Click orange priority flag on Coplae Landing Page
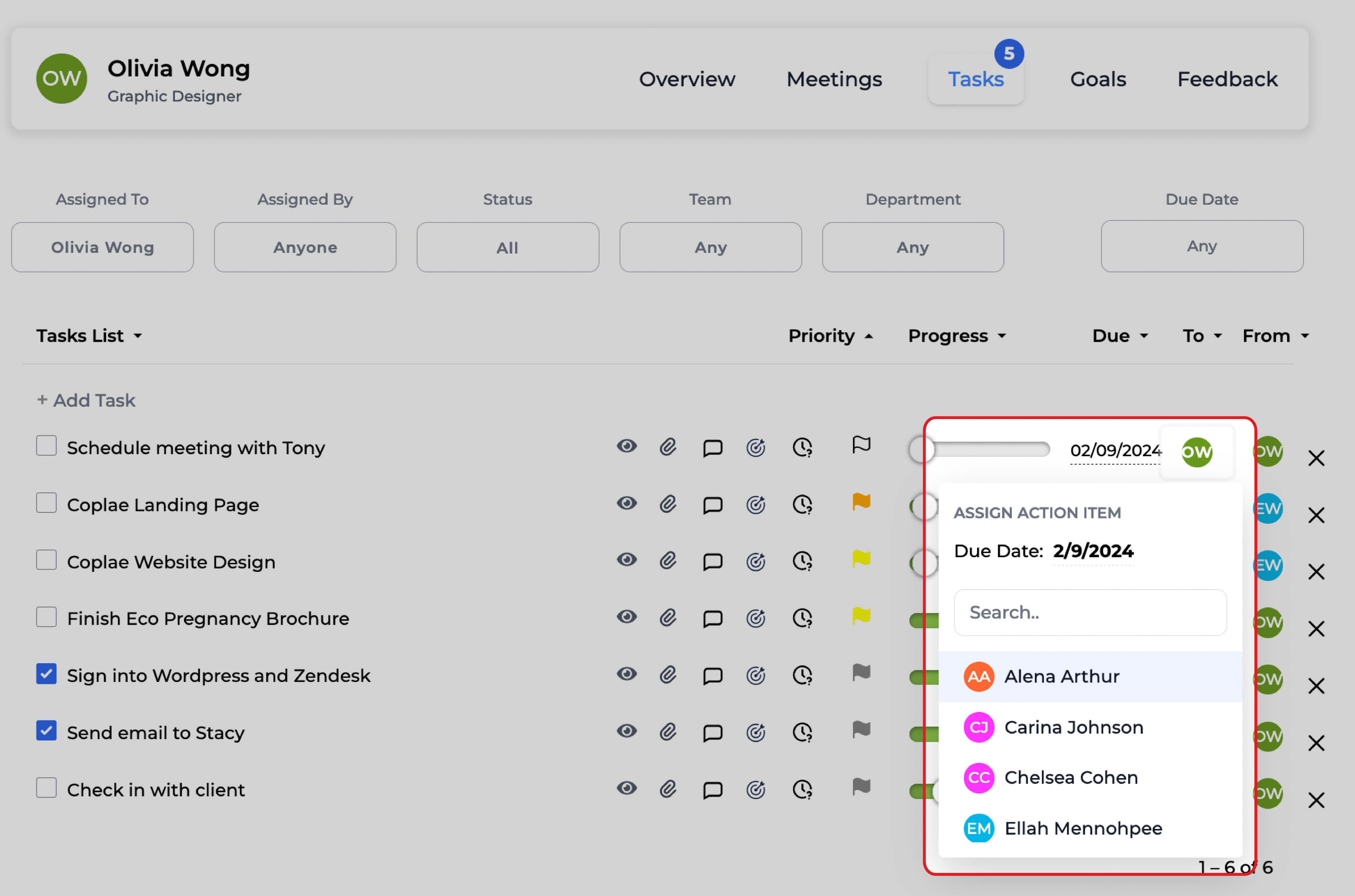This screenshot has height=896, width=1355. pyautogui.click(x=861, y=502)
